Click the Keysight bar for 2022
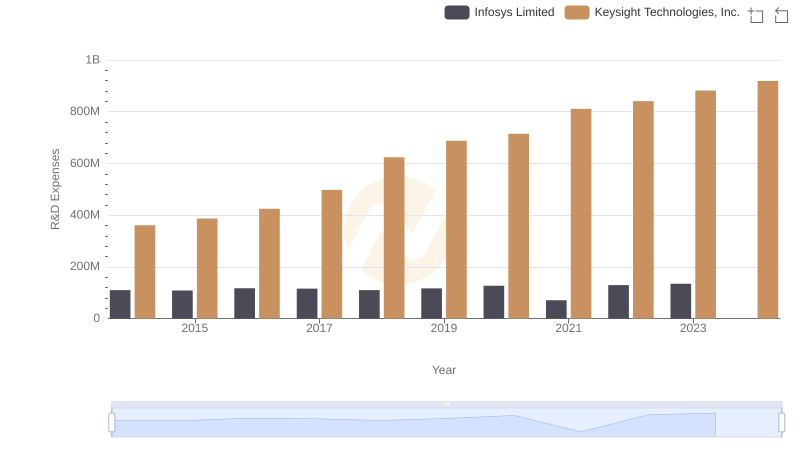 pyautogui.click(x=643, y=210)
